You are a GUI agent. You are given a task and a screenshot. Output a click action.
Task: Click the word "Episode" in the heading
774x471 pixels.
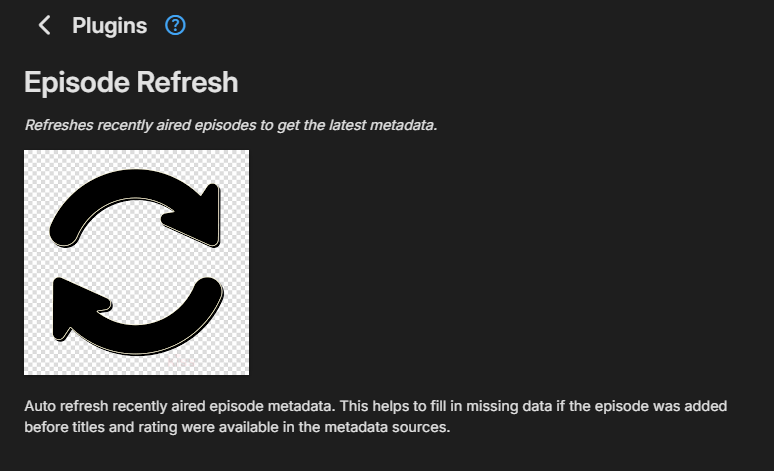click(x=75, y=82)
